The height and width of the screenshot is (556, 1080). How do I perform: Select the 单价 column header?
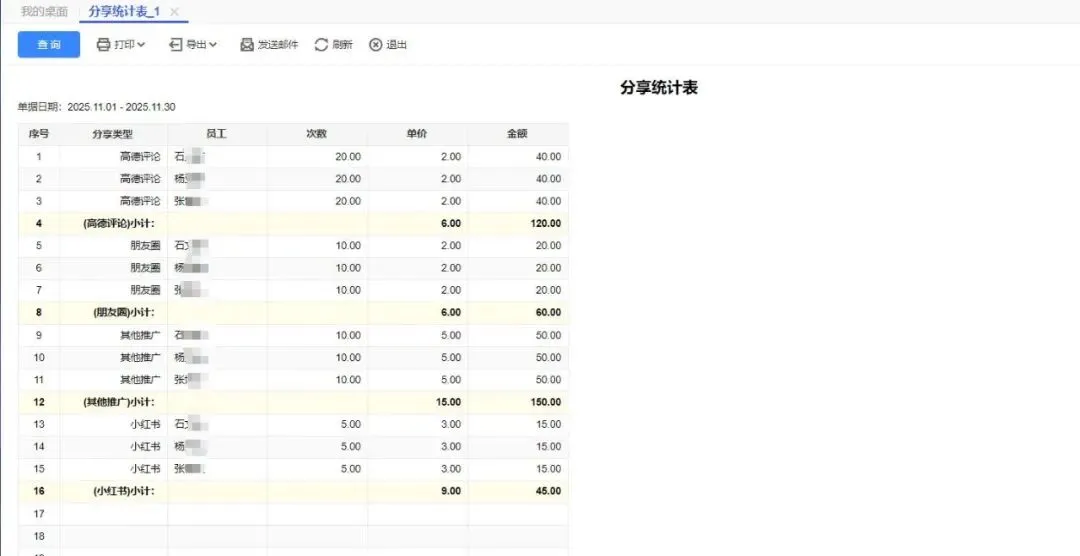coord(417,134)
